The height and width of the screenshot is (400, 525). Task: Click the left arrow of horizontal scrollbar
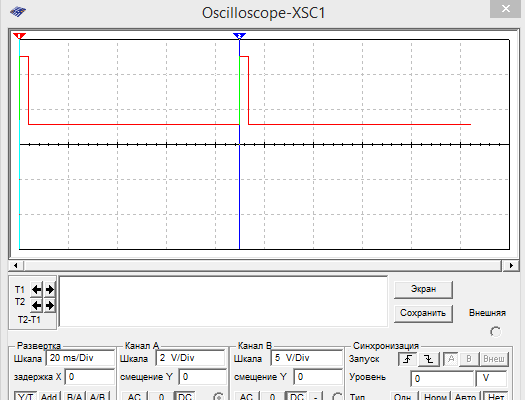pos(16,265)
